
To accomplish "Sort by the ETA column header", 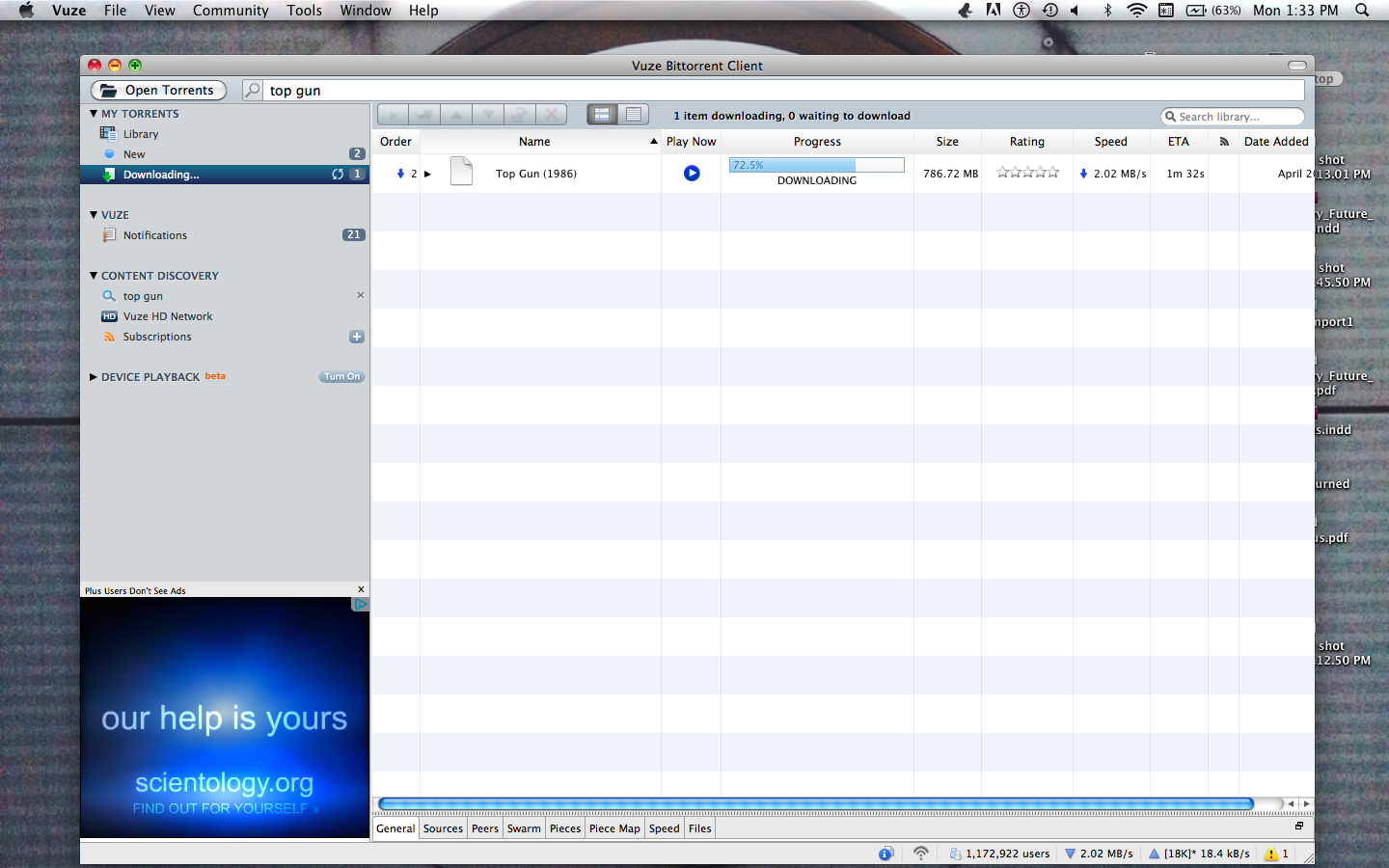I will tap(1179, 142).
